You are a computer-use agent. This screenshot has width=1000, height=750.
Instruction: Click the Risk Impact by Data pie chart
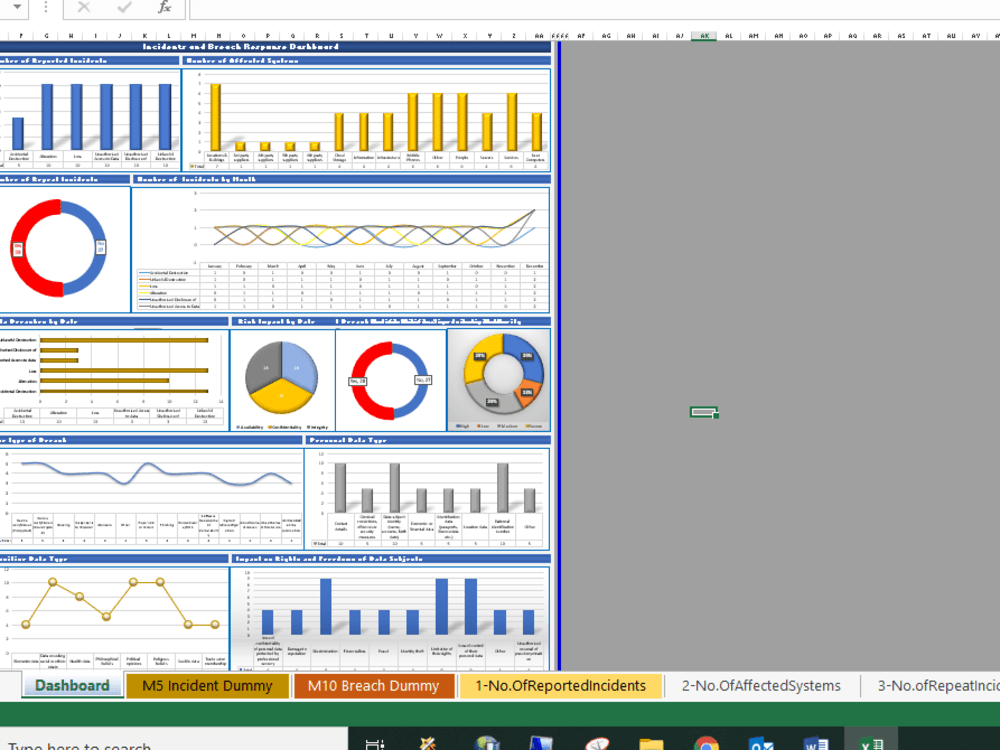[x=281, y=377]
